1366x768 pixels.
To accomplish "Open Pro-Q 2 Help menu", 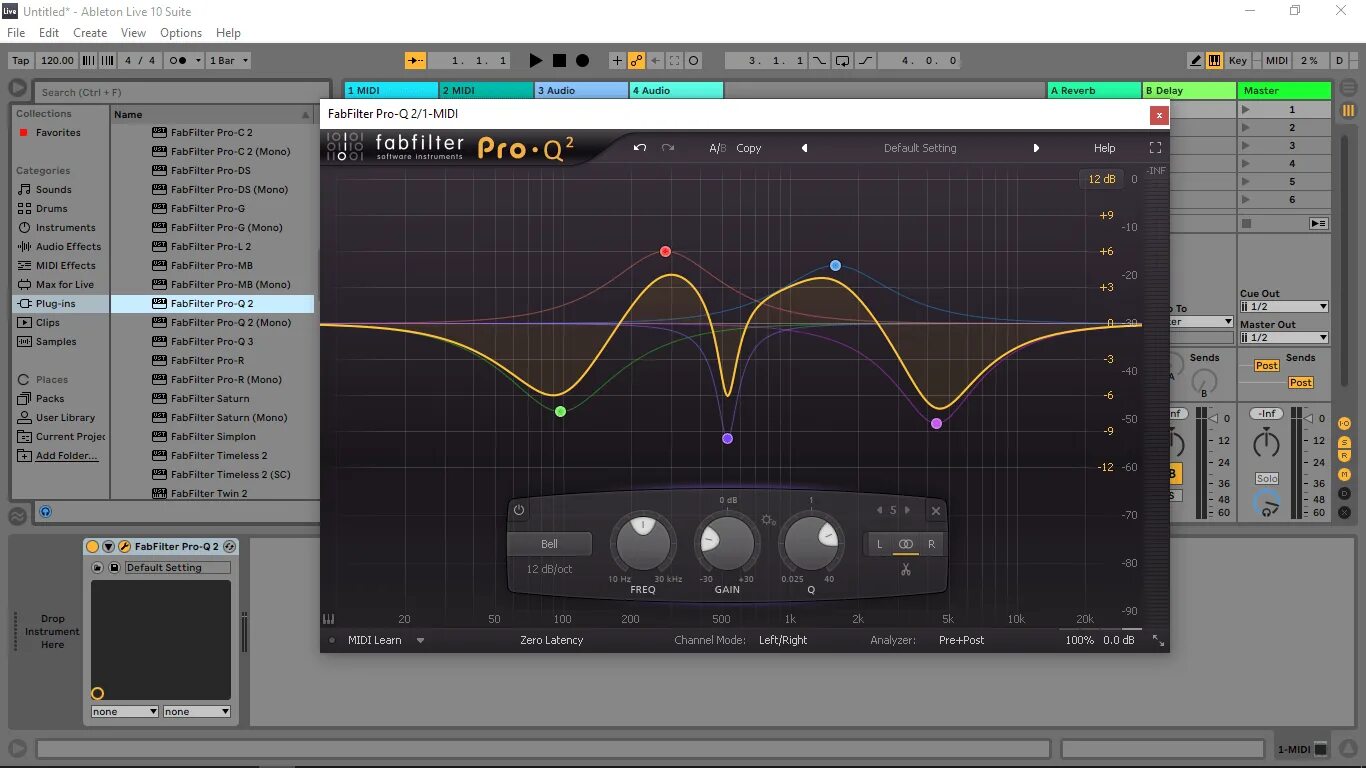I will 1104,148.
